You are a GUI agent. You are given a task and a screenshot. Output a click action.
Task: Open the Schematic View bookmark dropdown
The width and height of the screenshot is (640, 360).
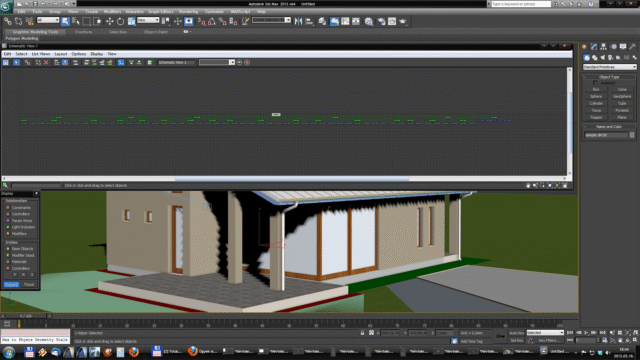(x=217, y=62)
